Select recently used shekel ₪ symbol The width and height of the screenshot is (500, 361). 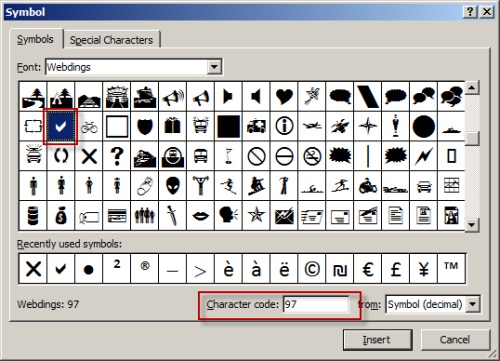340,269
